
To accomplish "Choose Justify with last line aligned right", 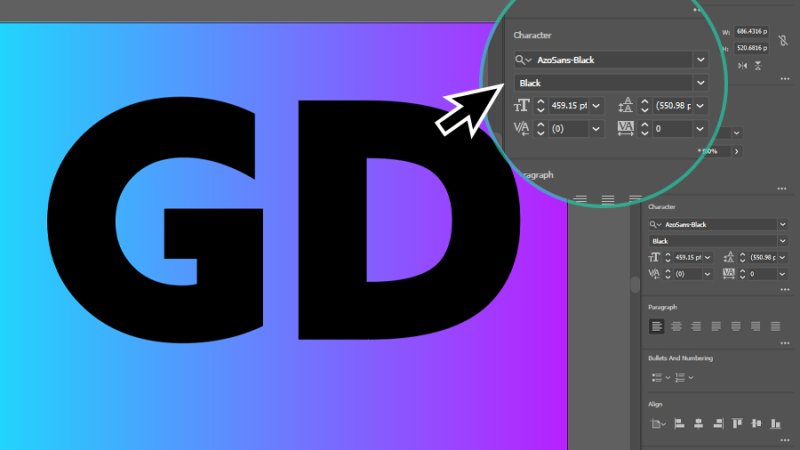I will click(x=756, y=326).
